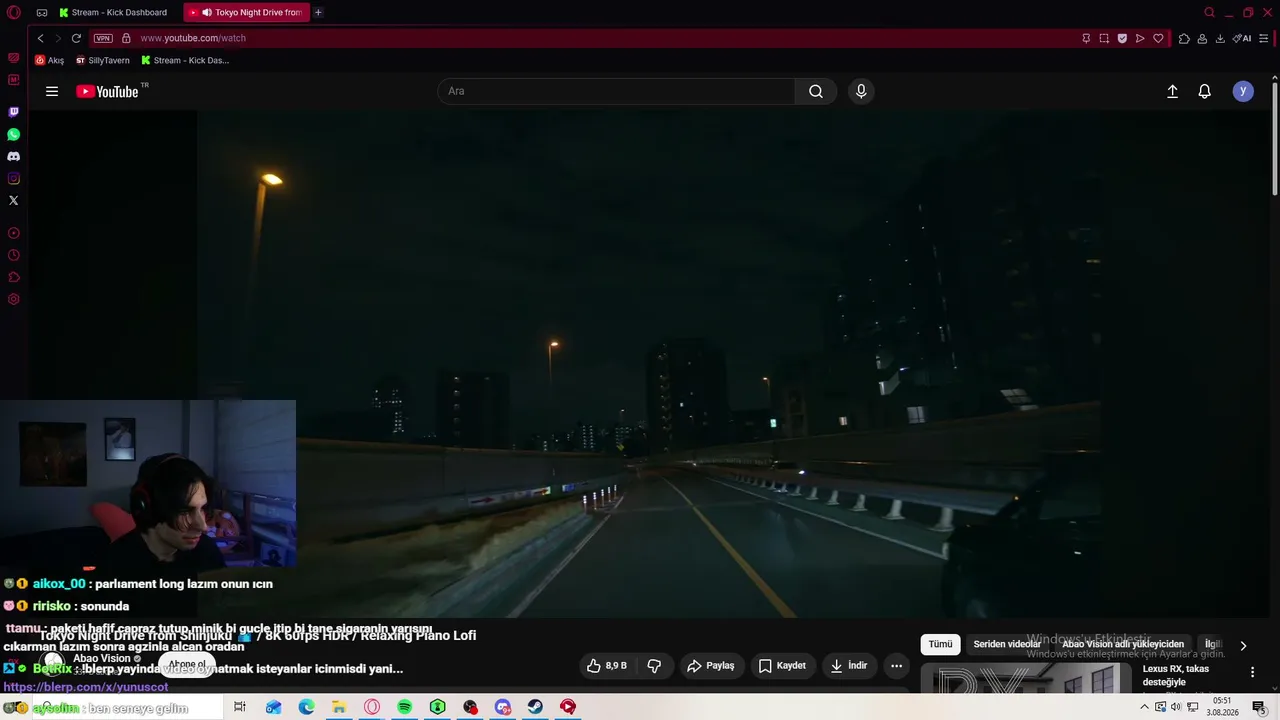Click the YouTube search magnifier button
The image size is (1280, 720).
pos(816,91)
